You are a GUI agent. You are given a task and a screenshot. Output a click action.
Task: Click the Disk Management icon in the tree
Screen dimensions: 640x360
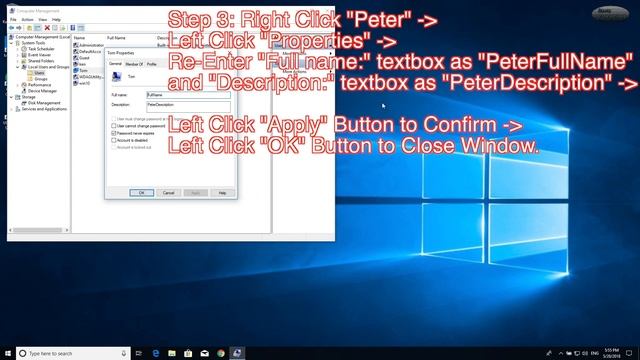point(24,103)
